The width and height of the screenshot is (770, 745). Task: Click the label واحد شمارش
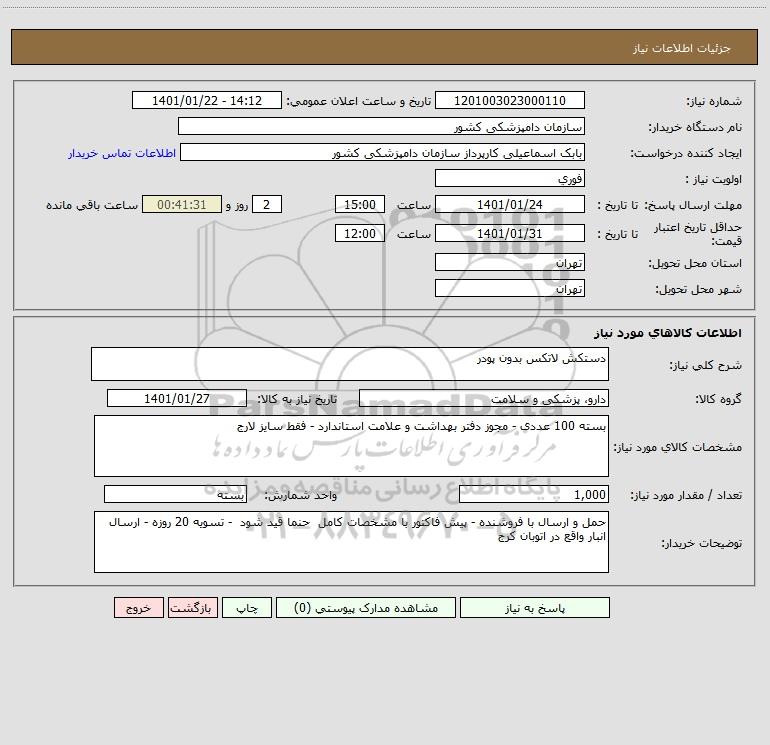[x=301, y=496]
